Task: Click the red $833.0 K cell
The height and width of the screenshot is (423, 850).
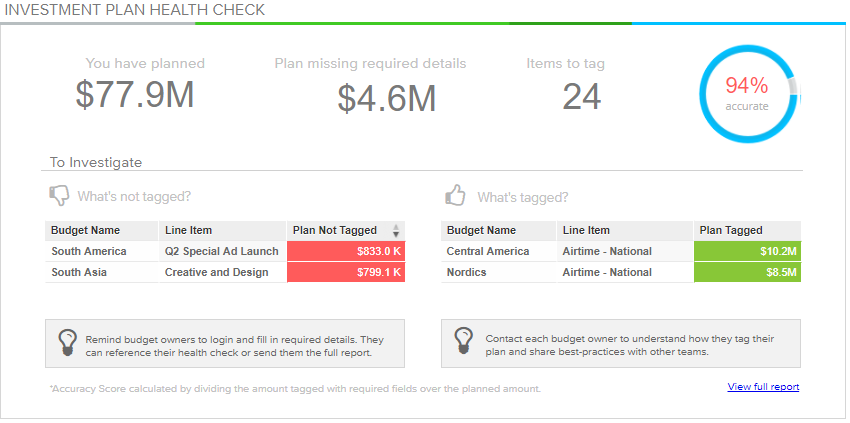Action: pyautogui.click(x=346, y=252)
